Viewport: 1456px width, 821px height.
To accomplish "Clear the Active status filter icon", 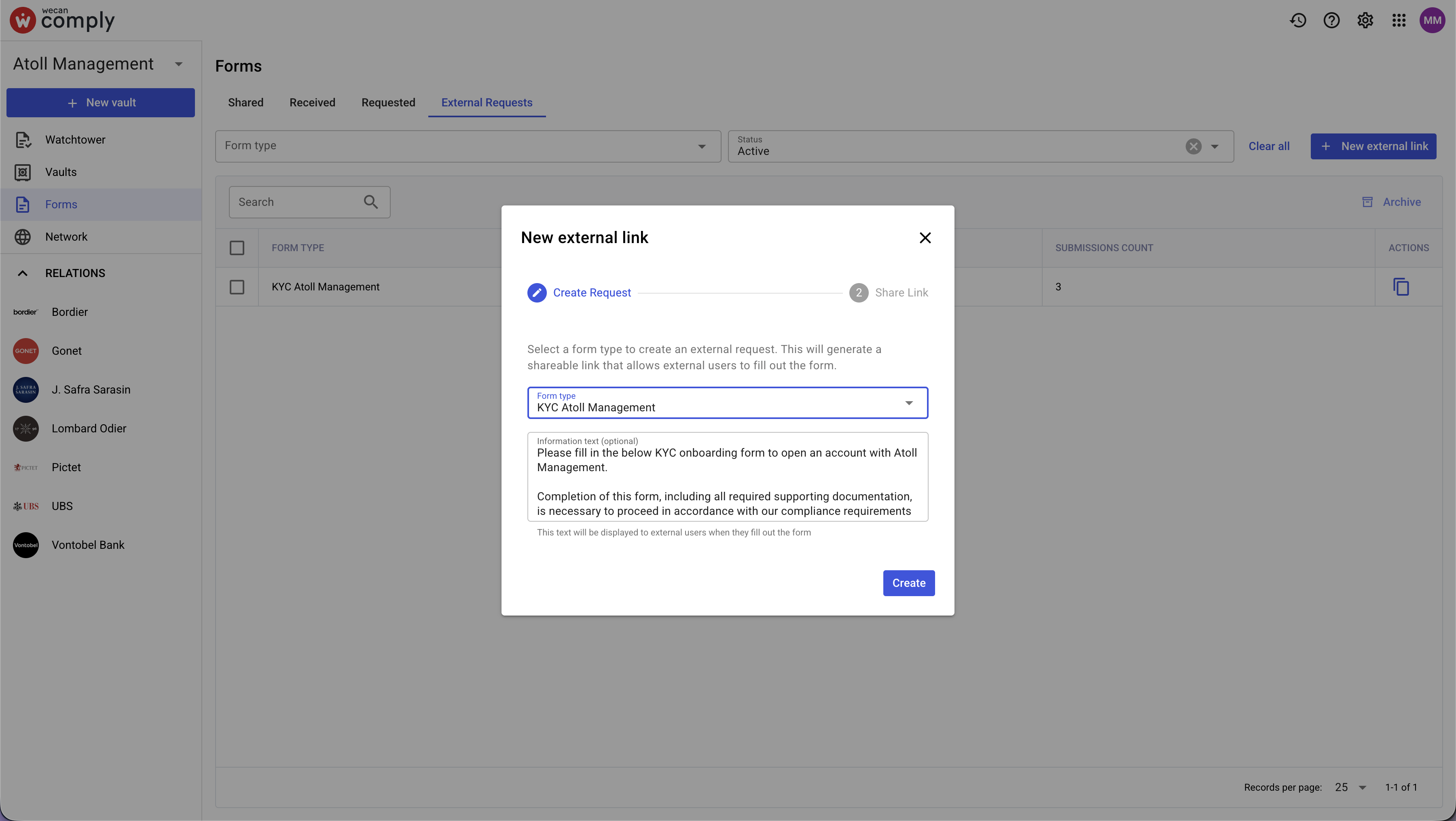I will click(1193, 146).
